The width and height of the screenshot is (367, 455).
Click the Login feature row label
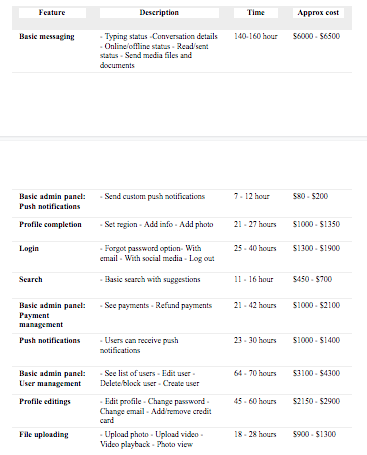click(29, 248)
